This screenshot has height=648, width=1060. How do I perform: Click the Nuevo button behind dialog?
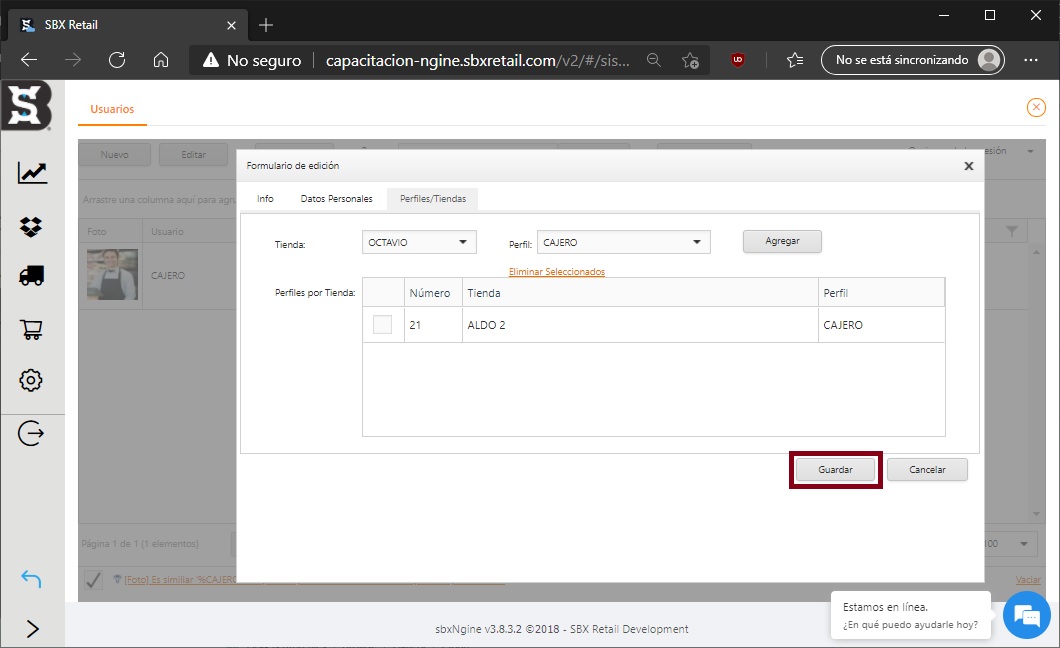coord(114,155)
